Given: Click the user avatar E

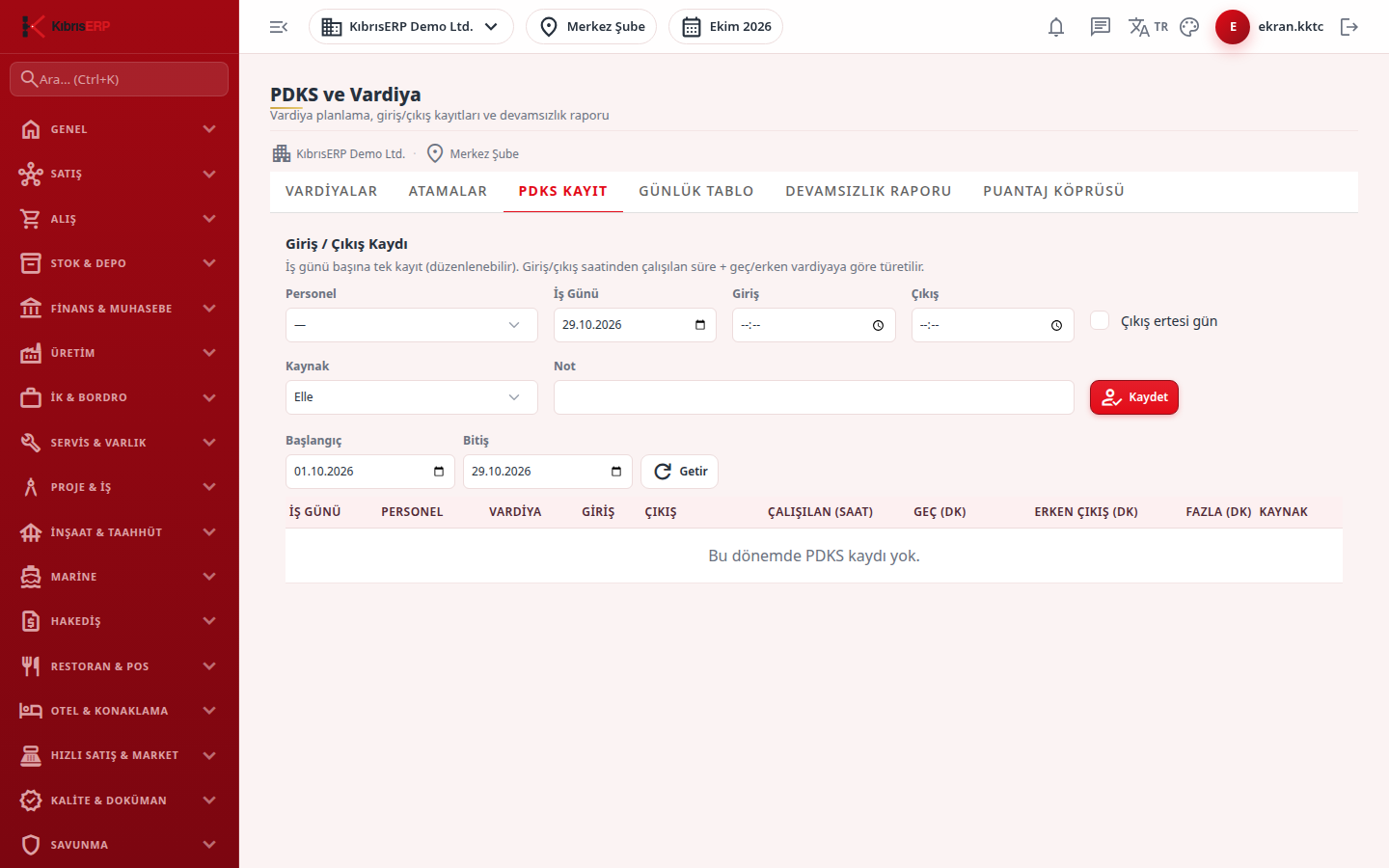Looking at the screenshot, I should [x=1233, y=27].
